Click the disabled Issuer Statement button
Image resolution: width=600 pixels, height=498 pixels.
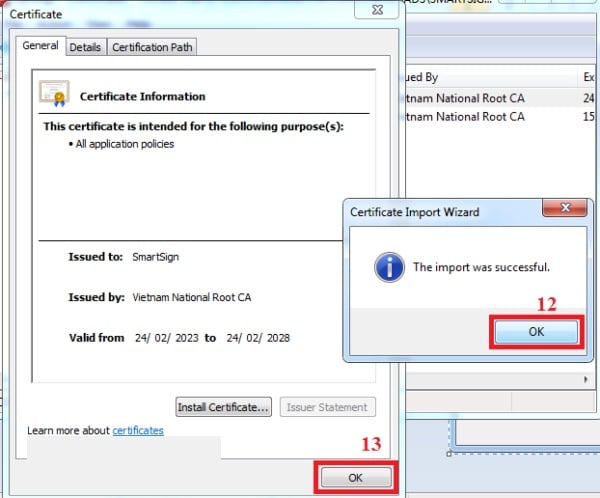pos(327,407)
